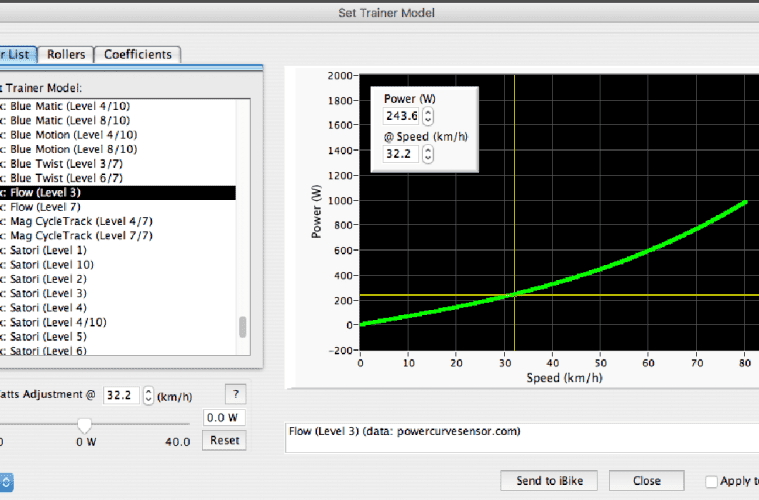
Task: Close the Set Trainer Model dialog
Action: point(646,481)
